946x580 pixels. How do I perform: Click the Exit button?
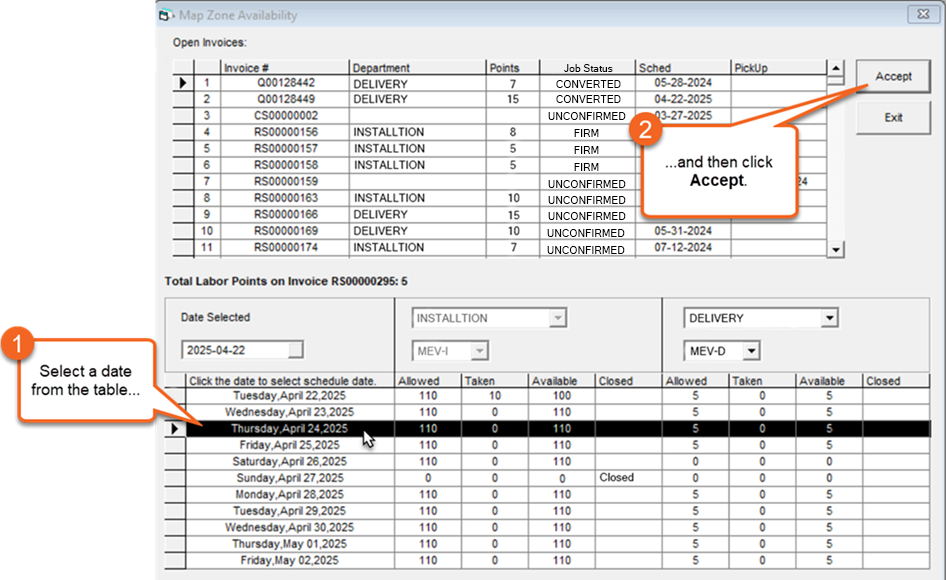(893, 118)
